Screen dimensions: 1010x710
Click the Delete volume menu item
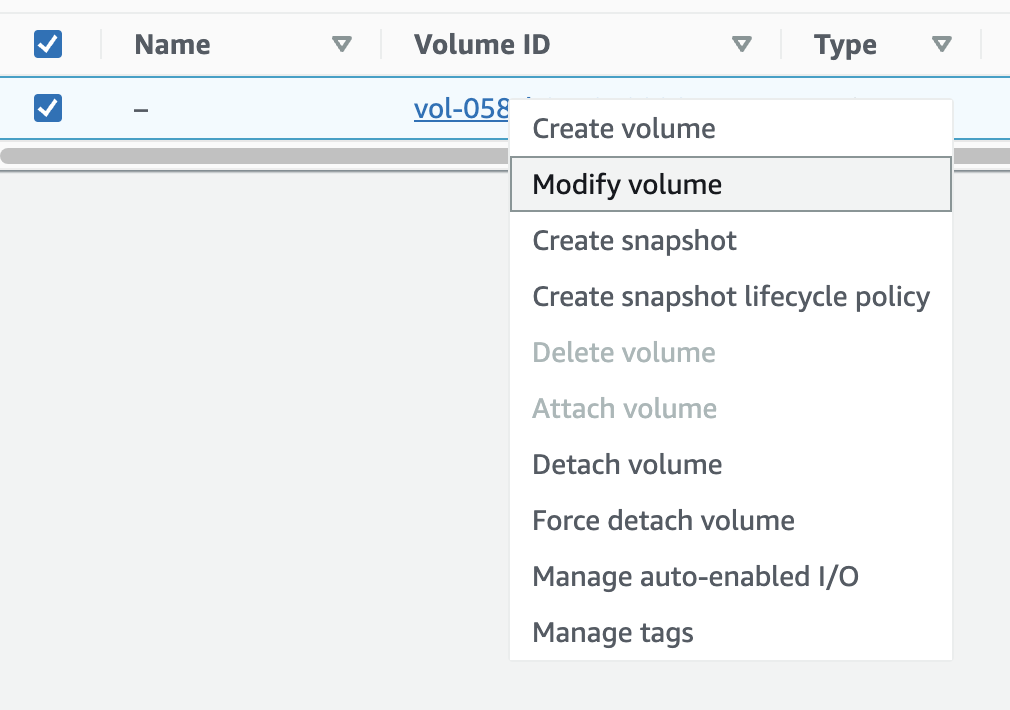point(624,353)
